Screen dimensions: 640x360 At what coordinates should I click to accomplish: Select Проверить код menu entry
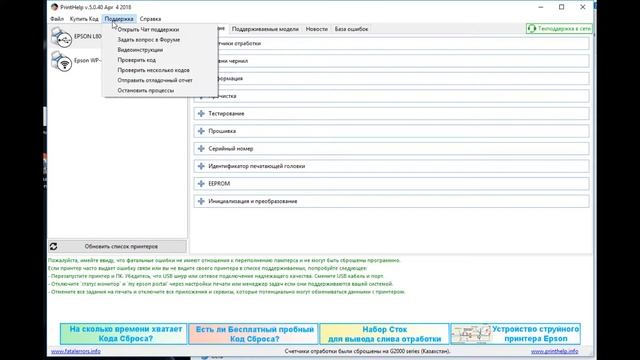click(136, 60)
